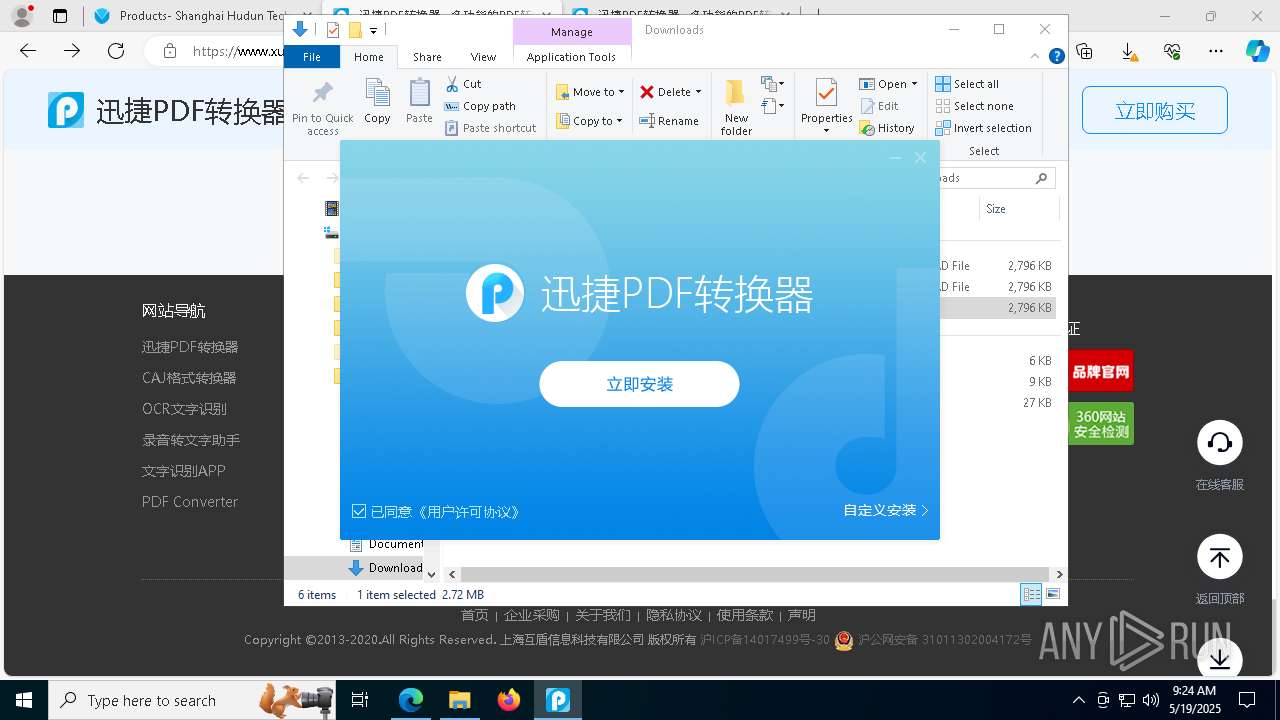Open the Easy access dropdown
This screenshot has height=720, width=1280.
click(x=772, y=105)
